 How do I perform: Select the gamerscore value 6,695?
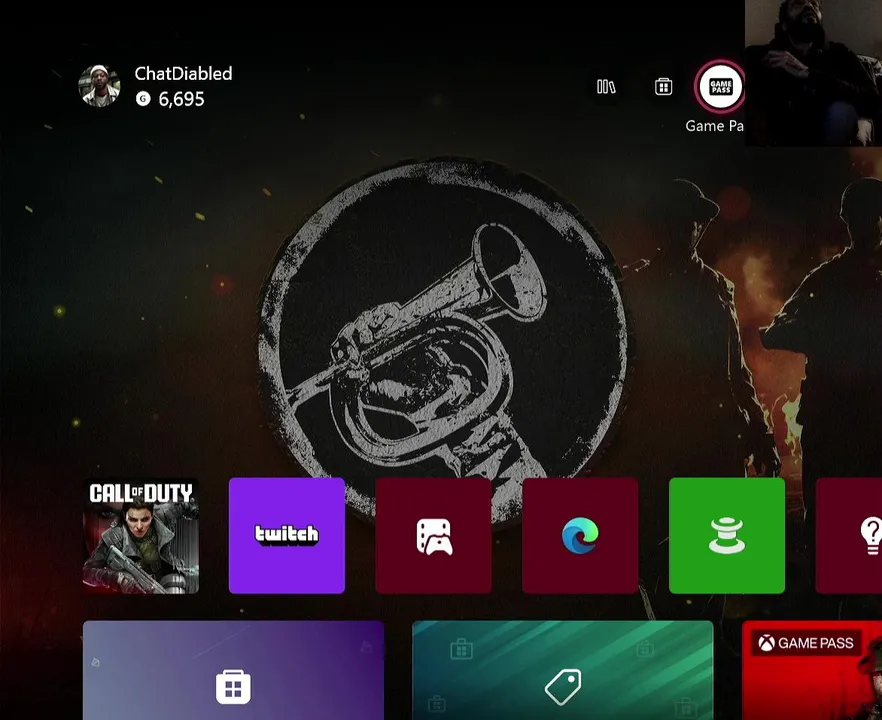pyautogui.click(x=181, y=100)
